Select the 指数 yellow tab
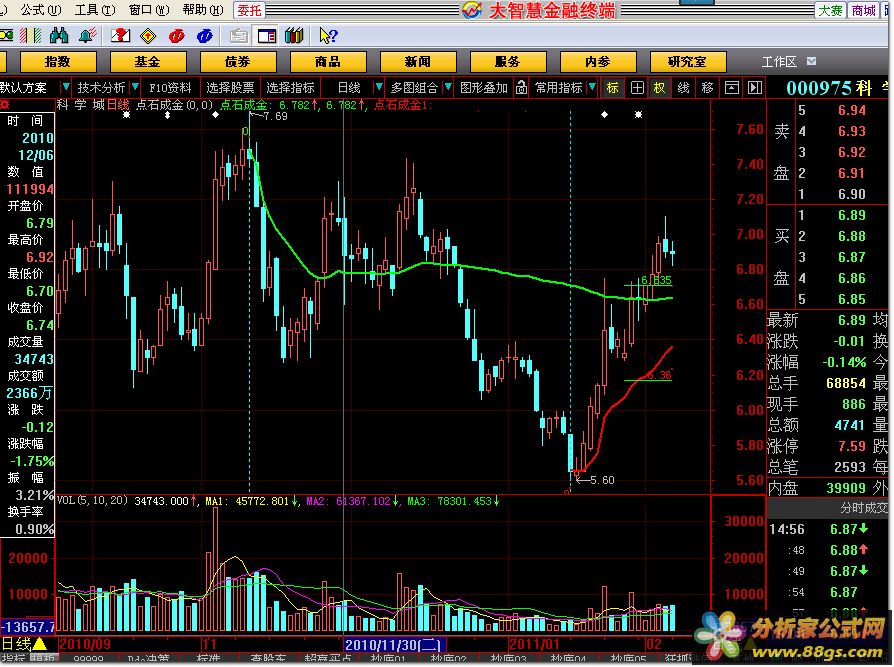Image resolution: width=894 pixels, height=667 pixels. [58, 62]
